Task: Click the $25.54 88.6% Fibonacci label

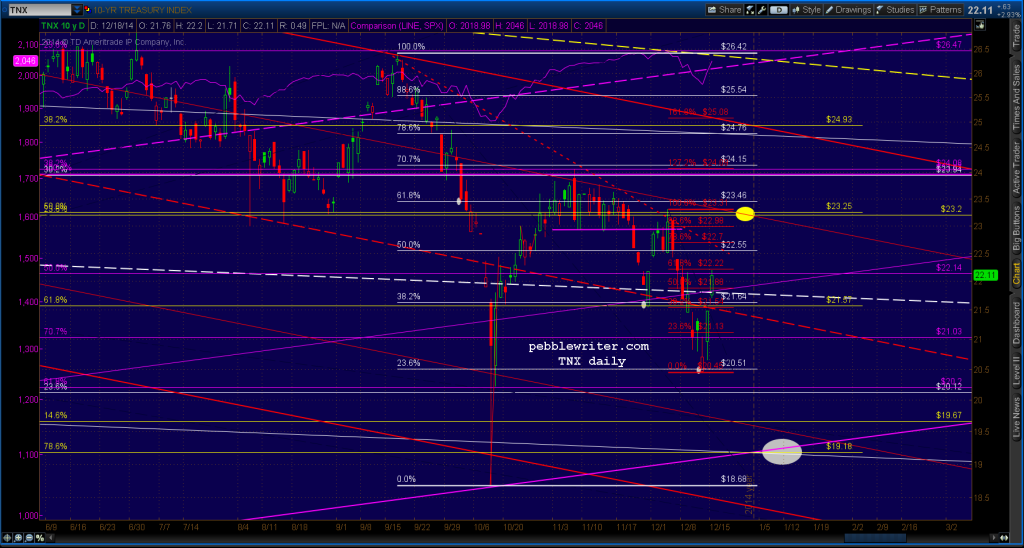Action: (733, 89)
